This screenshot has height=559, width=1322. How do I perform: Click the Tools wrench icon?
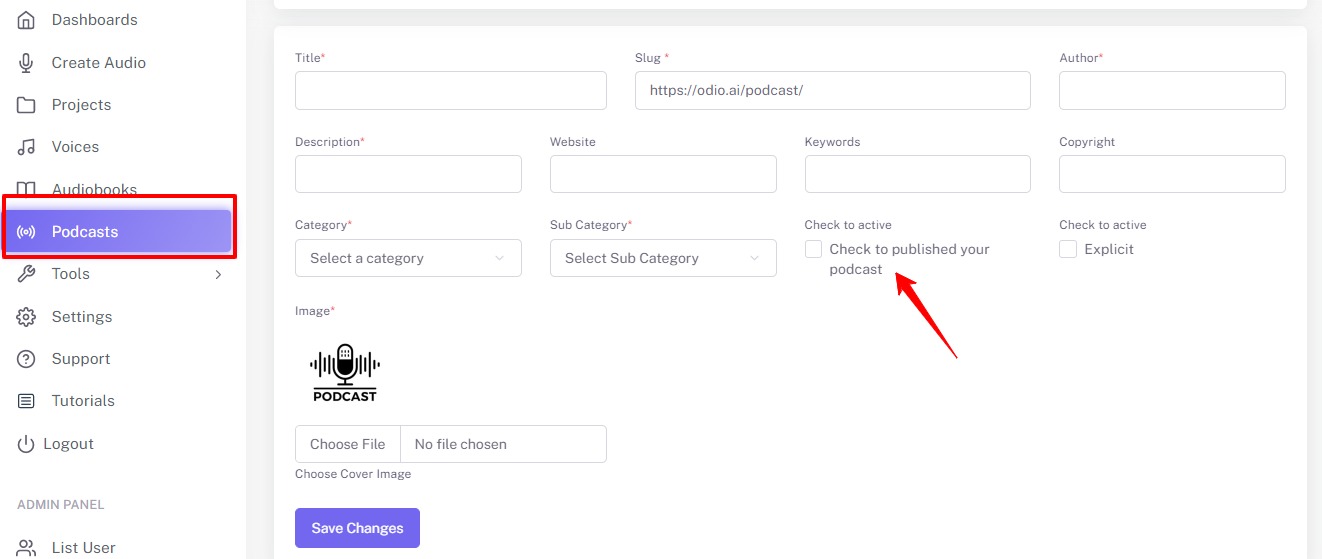tap(27, 274)
